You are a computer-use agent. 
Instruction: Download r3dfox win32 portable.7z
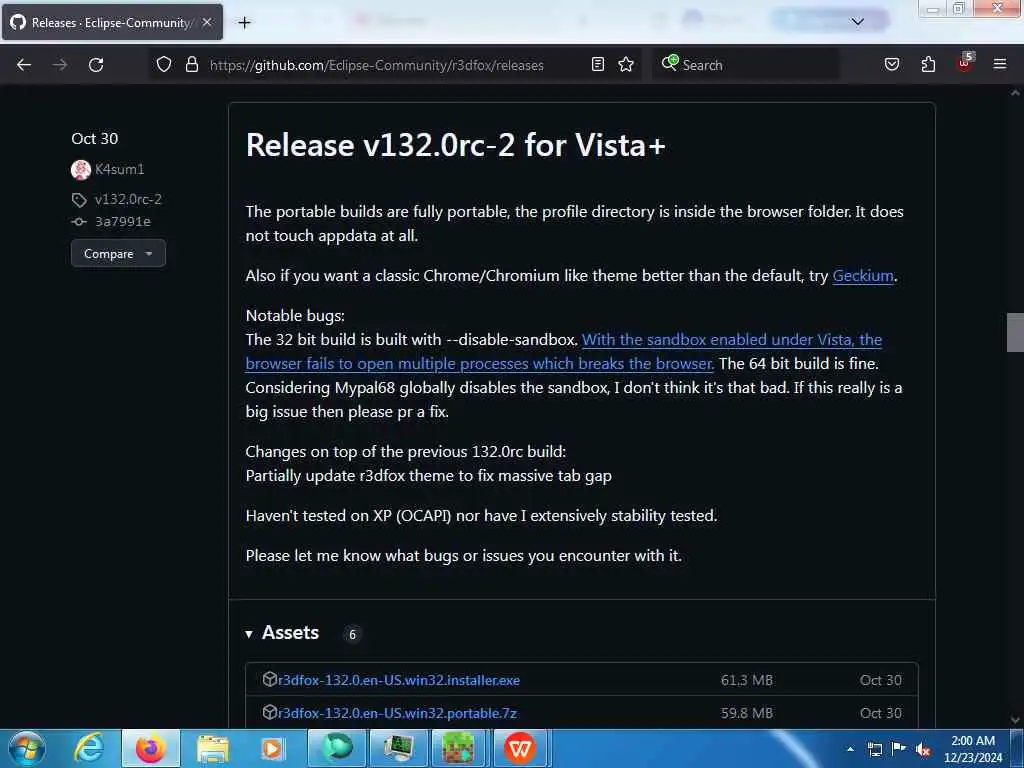point(398,713)
